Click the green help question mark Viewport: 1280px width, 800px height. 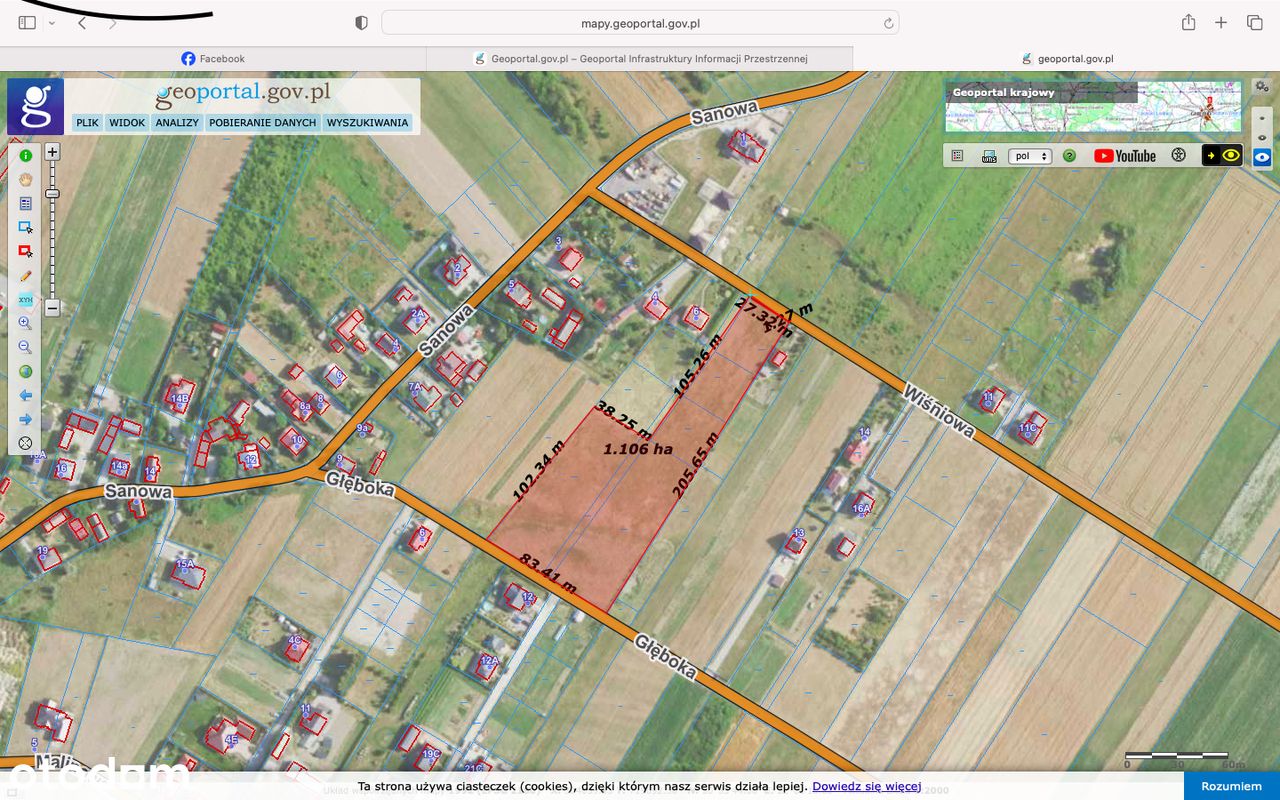coord(1069,156)
